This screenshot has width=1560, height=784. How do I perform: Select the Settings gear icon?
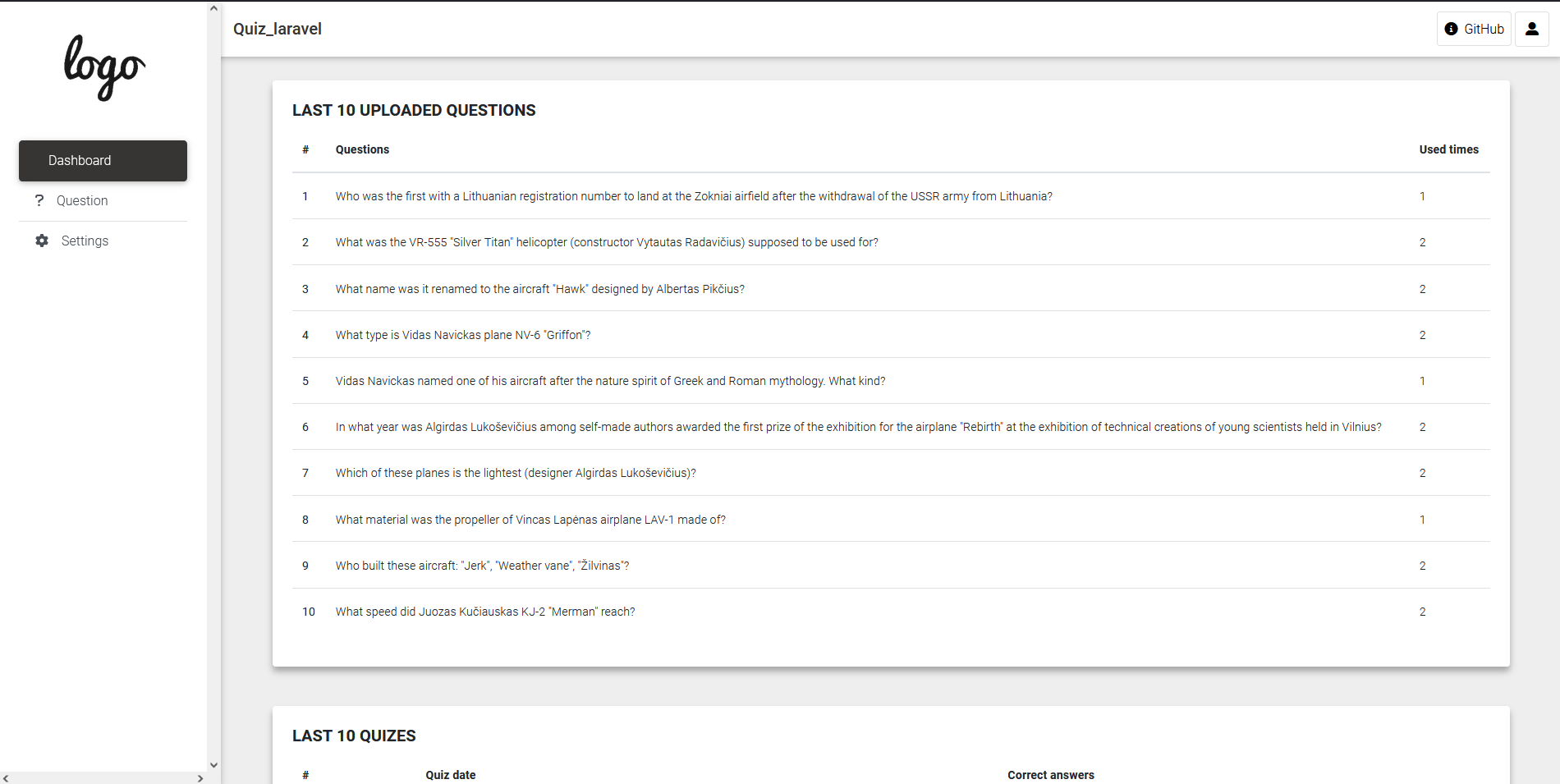click(x=41, y=241)
